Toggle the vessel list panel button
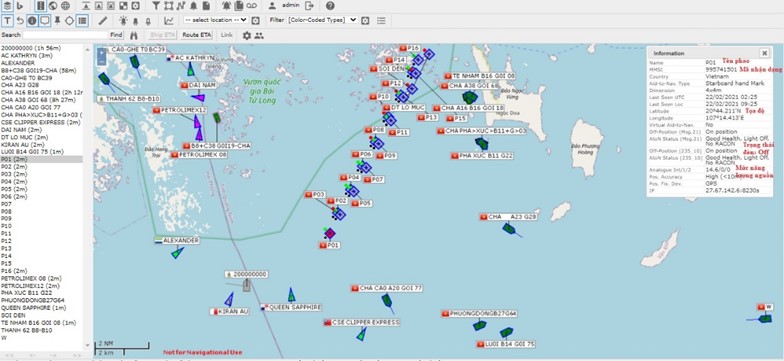Viewport: 784px width, 361px height. (x=82, y=20)
